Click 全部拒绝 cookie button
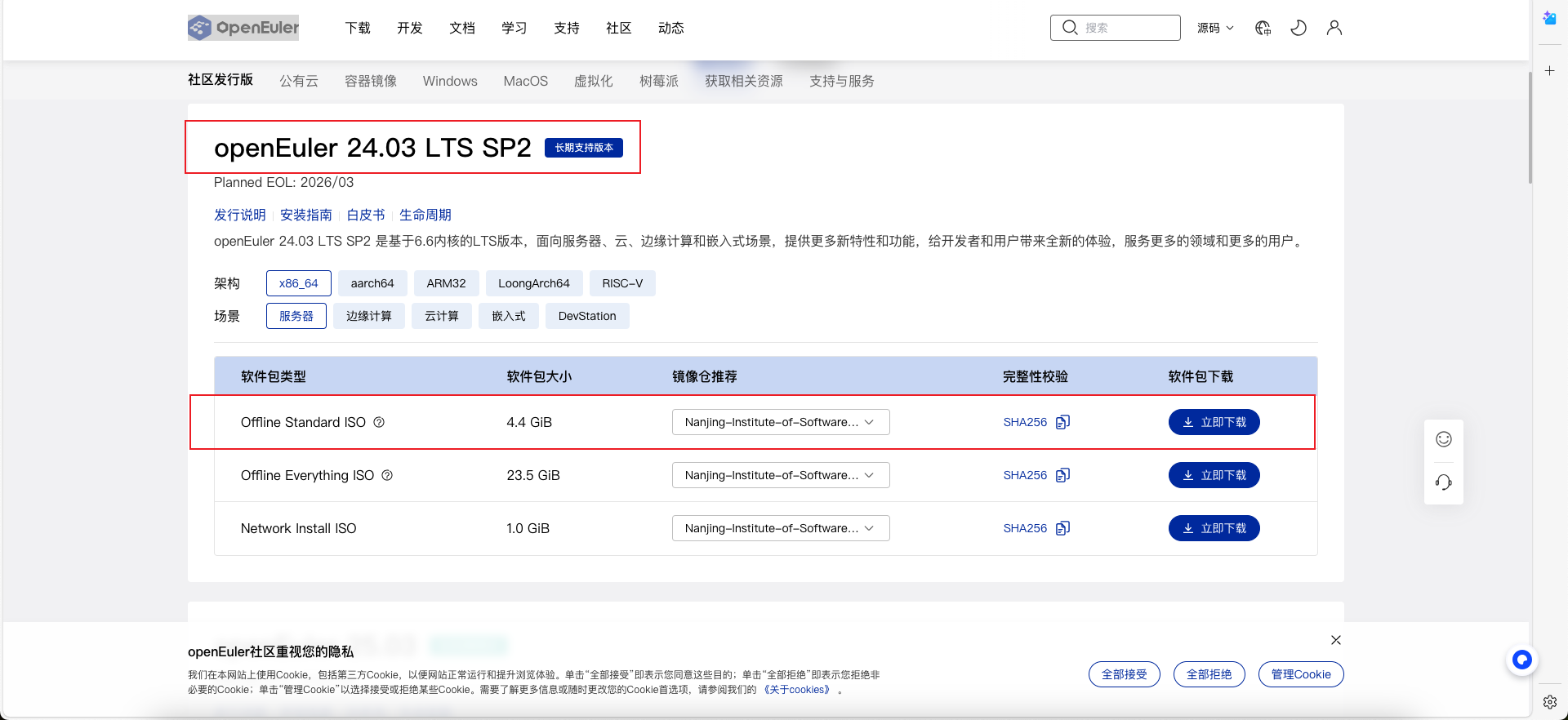The width and height of the screenshot is (1568, 720). pyautogui.click(x=1209, y=674)
